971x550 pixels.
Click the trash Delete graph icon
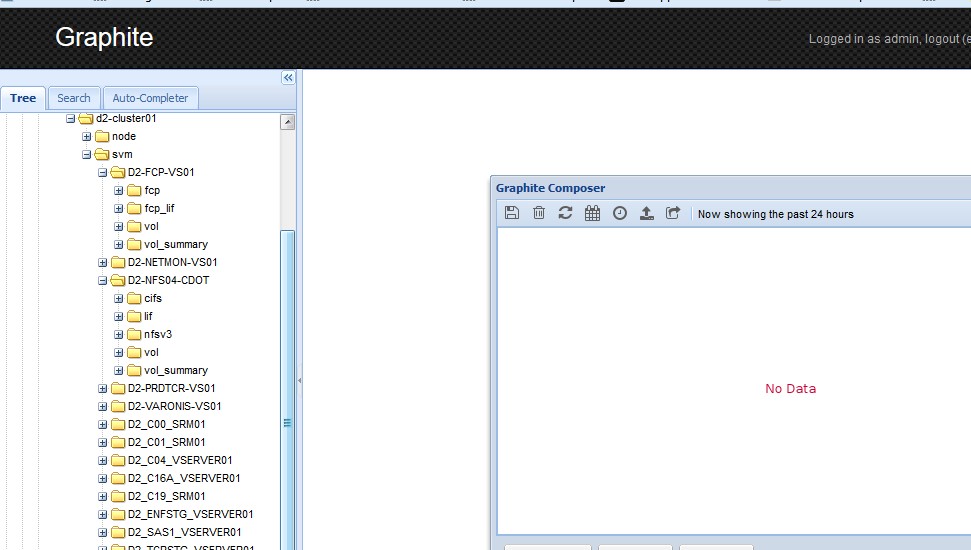pos(539,213)
